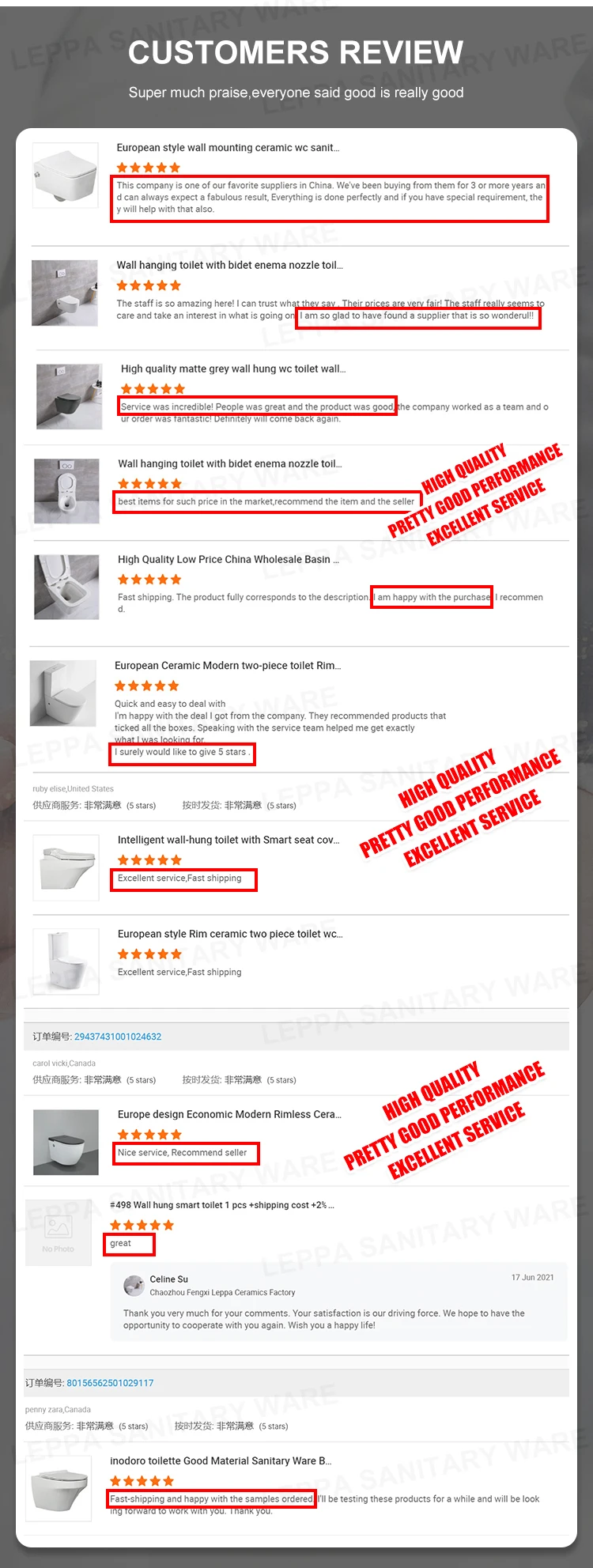
Task: Click Celine Su's avatar icon
Action: click(134, 1285)
